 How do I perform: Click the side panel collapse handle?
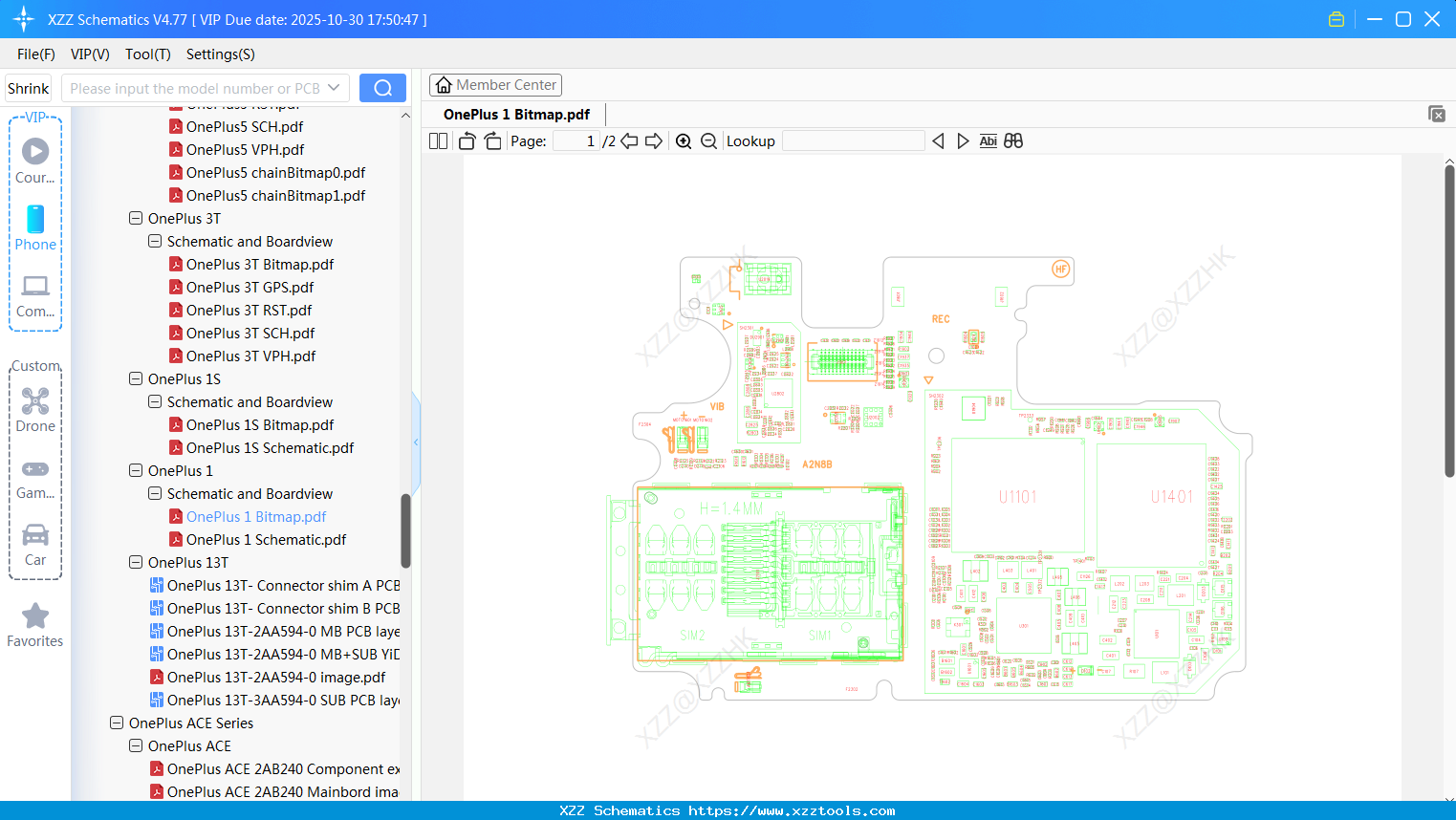coord(416,442)
